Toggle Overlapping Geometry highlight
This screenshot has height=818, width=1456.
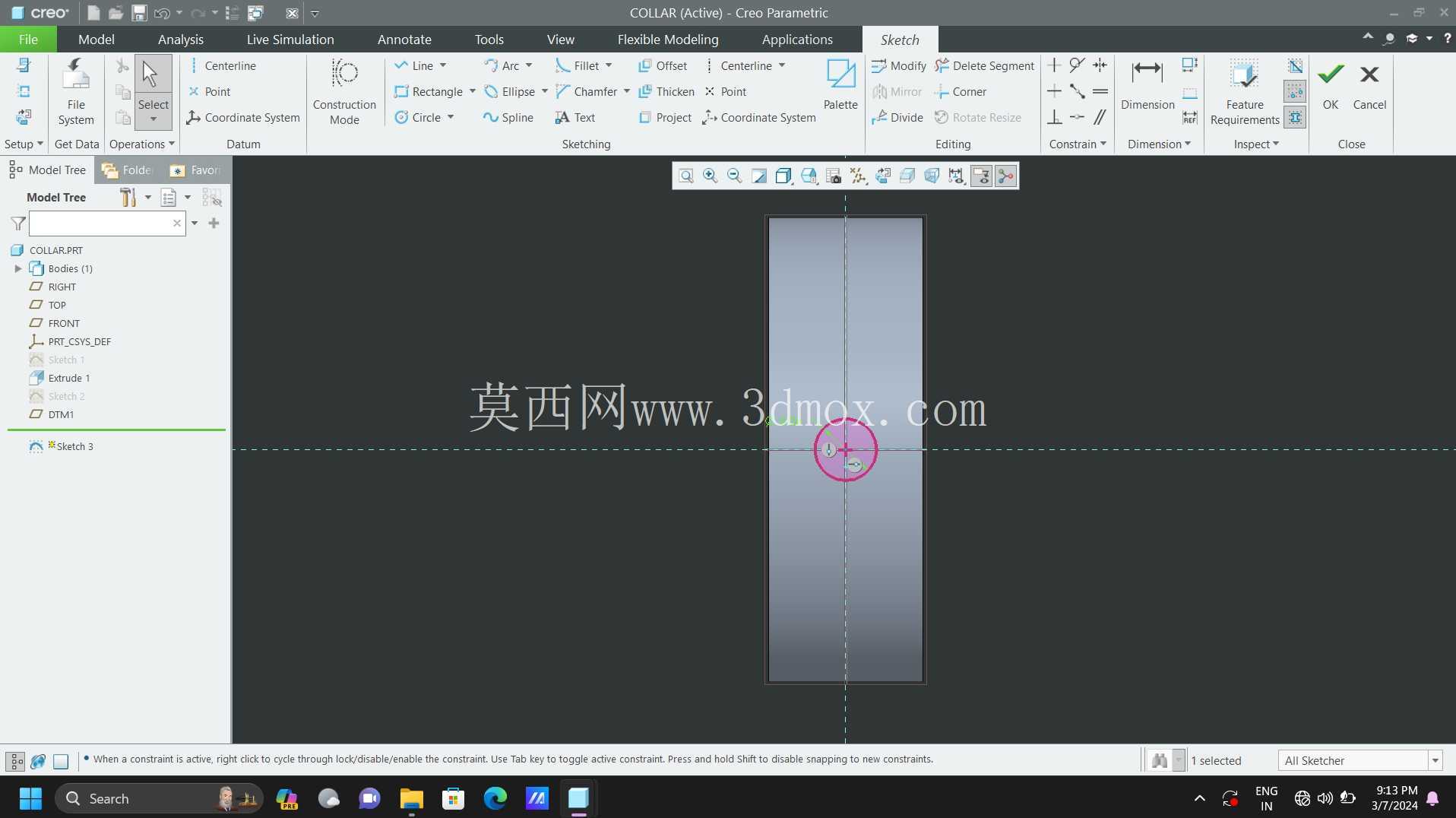click(x=1296, y=66)
